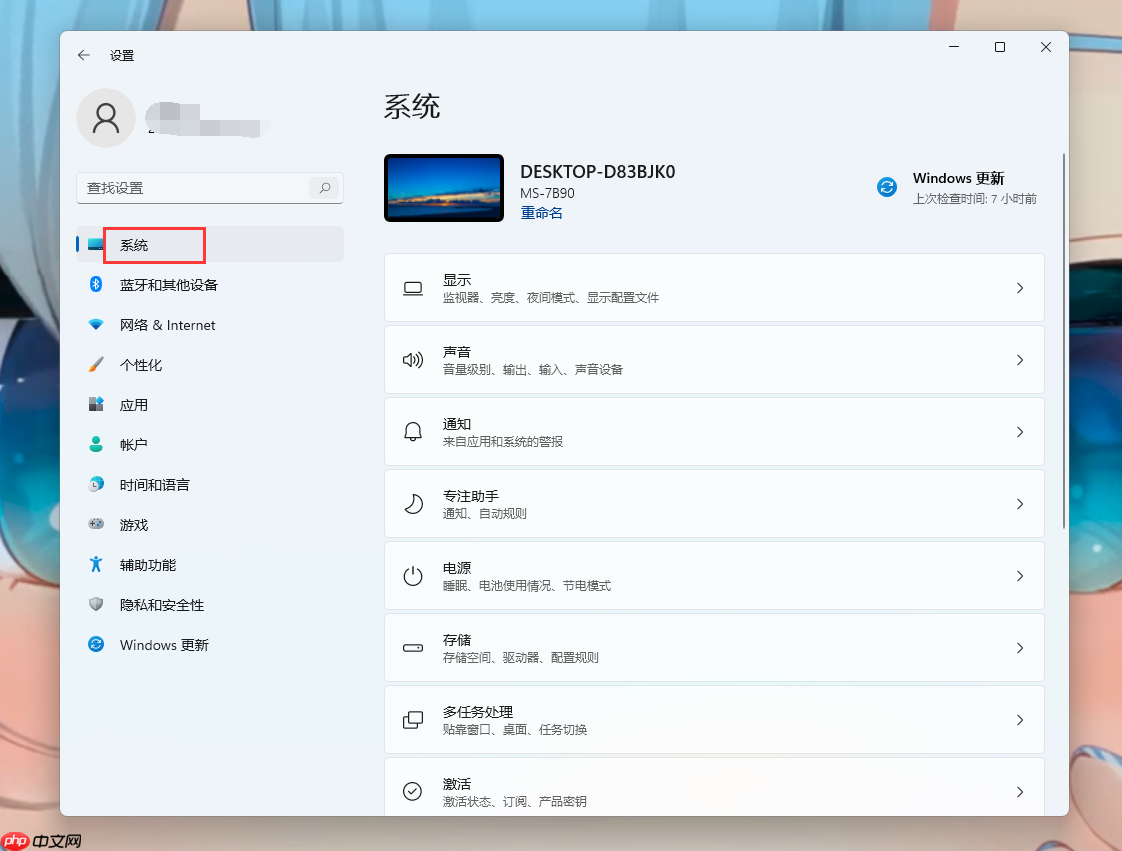The image size is (1122, 851).
Task: Click the globe icon for 网络 & Internet
Action: pyautogui.click(x=96, y=324)
